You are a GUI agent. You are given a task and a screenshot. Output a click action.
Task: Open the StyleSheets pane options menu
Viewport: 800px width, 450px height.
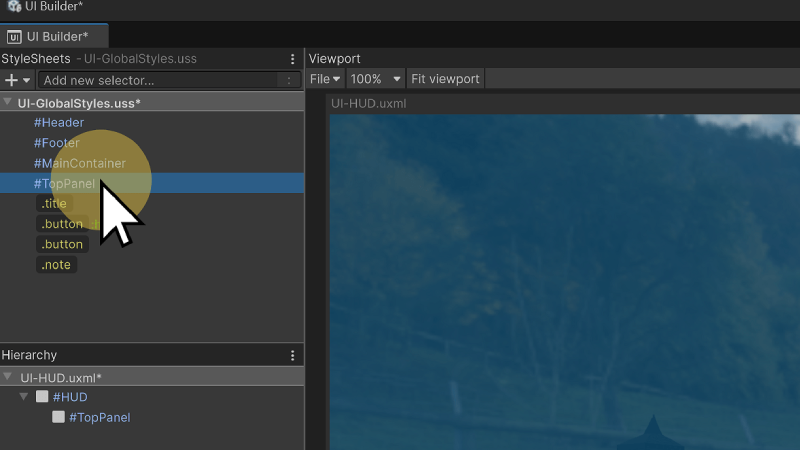tap(292, 59)
